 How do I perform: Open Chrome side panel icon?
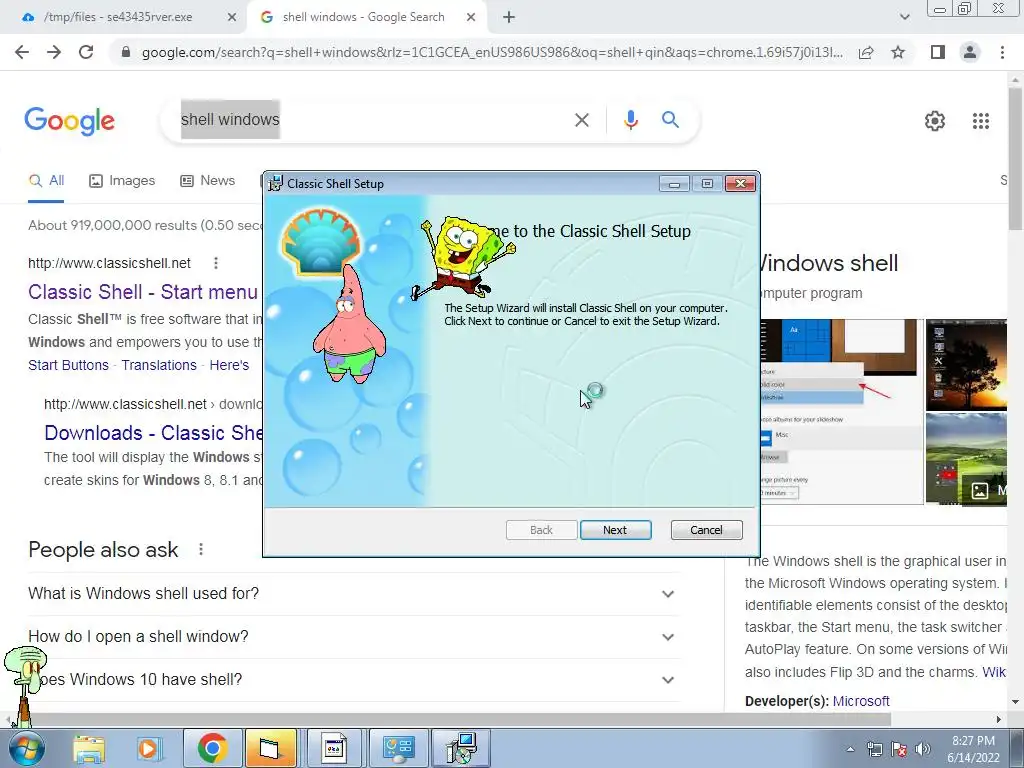(938, 52)
